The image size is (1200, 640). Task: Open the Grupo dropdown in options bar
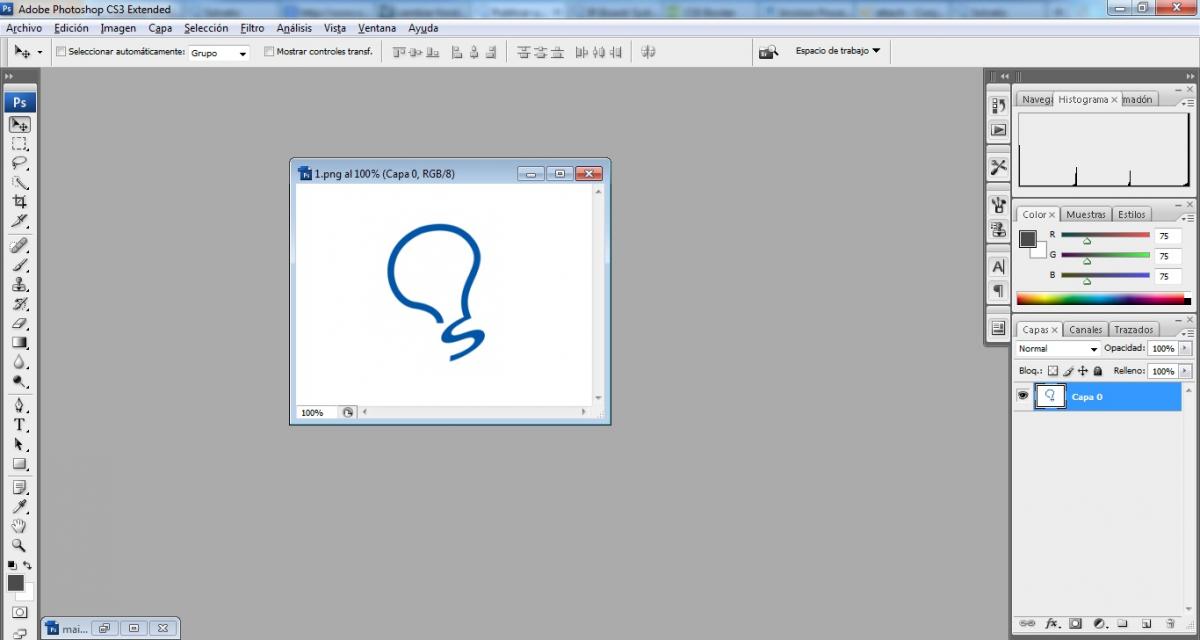coord(219,53)
